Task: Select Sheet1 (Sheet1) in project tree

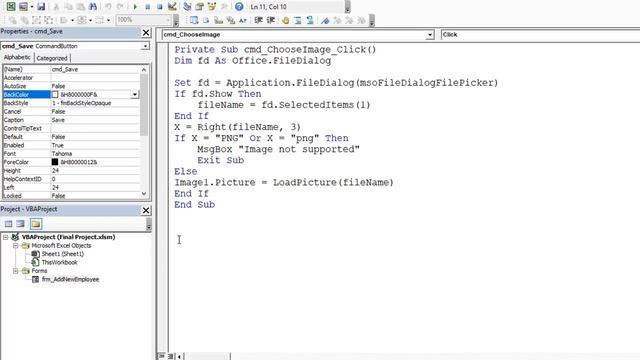Action: pos(62,254)
